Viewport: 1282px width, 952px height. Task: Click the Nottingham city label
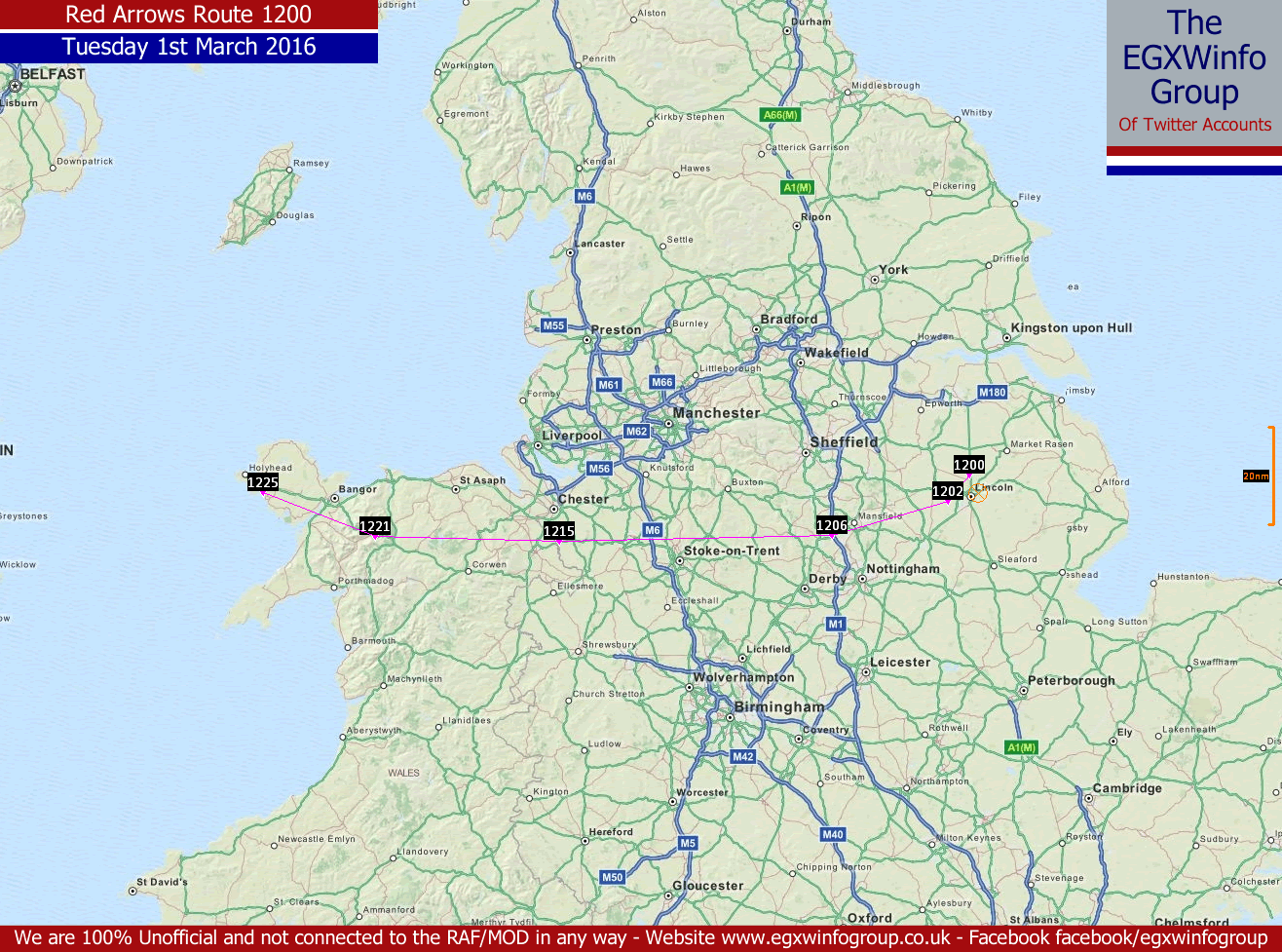pyautogui.click(x=903, y=569)
